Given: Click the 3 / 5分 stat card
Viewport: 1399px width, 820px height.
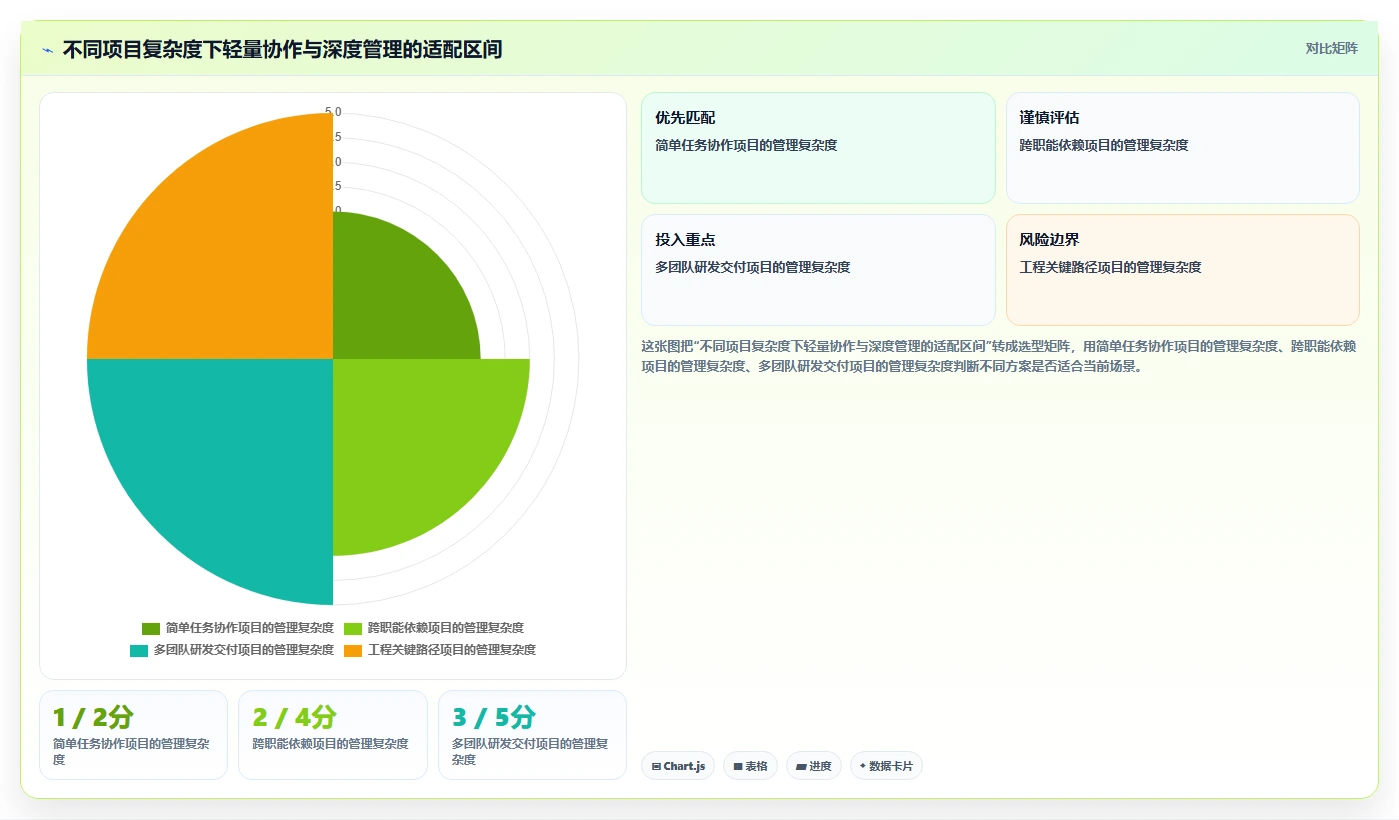Looking at the screenshot, I should click(x=532, y=735).
